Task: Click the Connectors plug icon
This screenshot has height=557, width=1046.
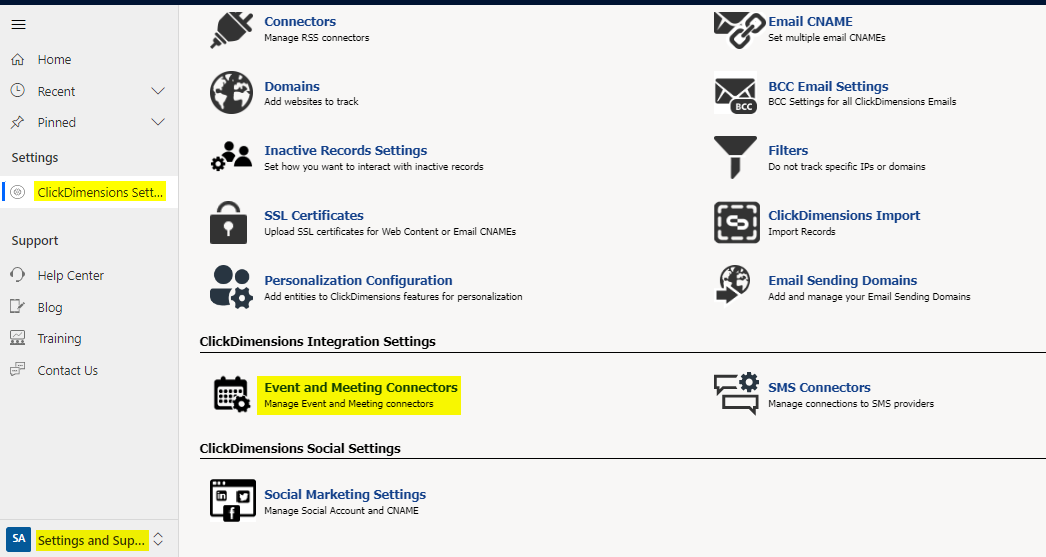Action: pos(231,29)
